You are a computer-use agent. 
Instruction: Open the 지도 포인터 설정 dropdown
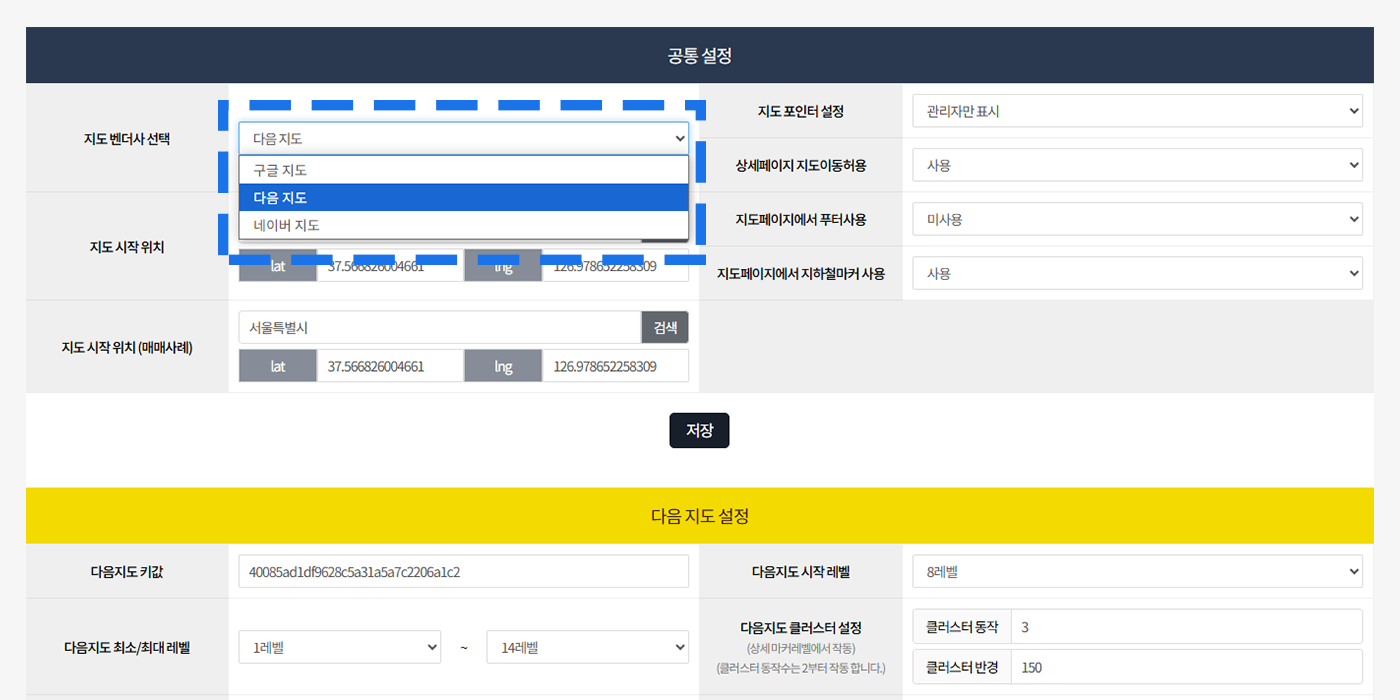coord(1137,111)
